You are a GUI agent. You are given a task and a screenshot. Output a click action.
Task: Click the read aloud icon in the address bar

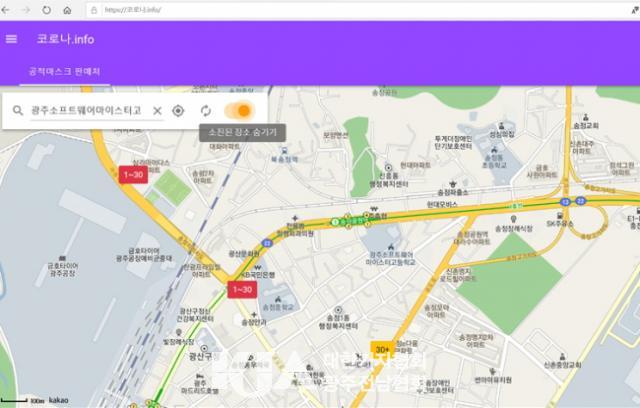(635, 10)
